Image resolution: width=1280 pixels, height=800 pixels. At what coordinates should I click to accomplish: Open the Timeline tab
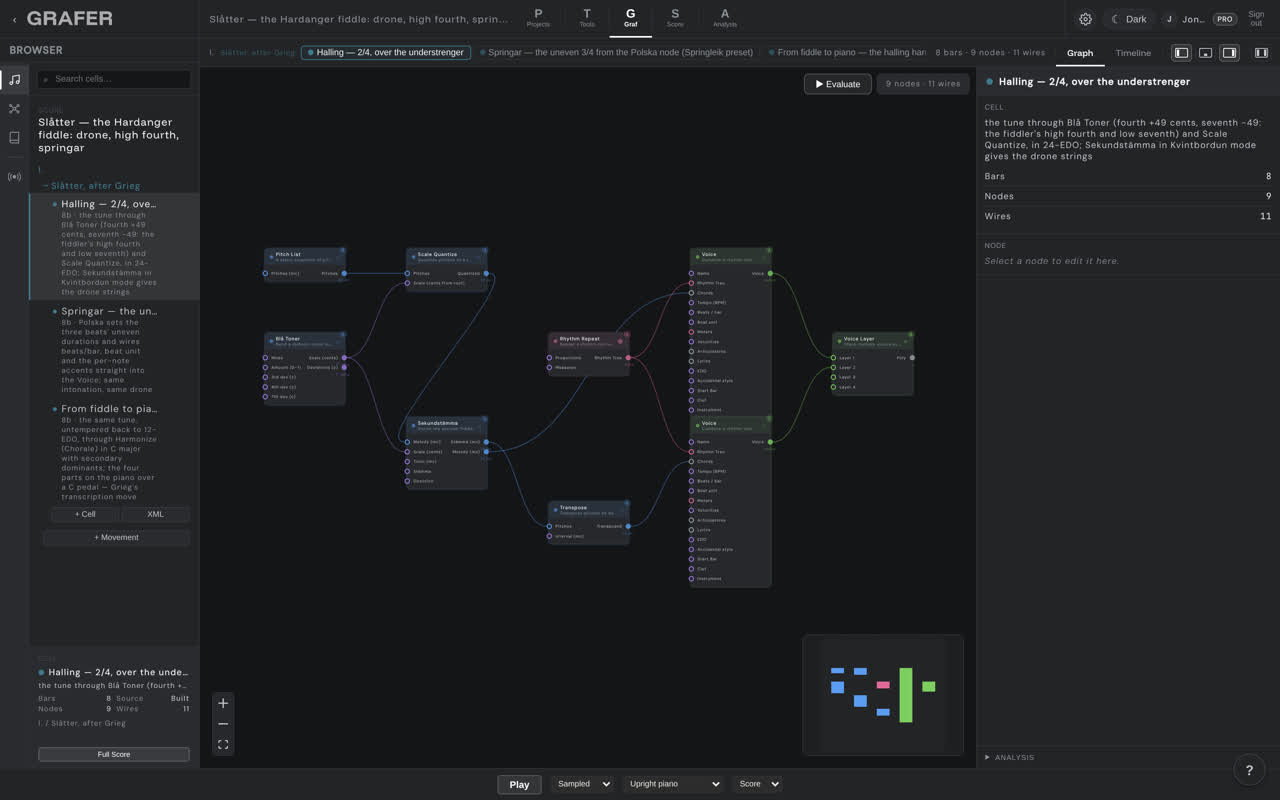(x=1133, y=53)
